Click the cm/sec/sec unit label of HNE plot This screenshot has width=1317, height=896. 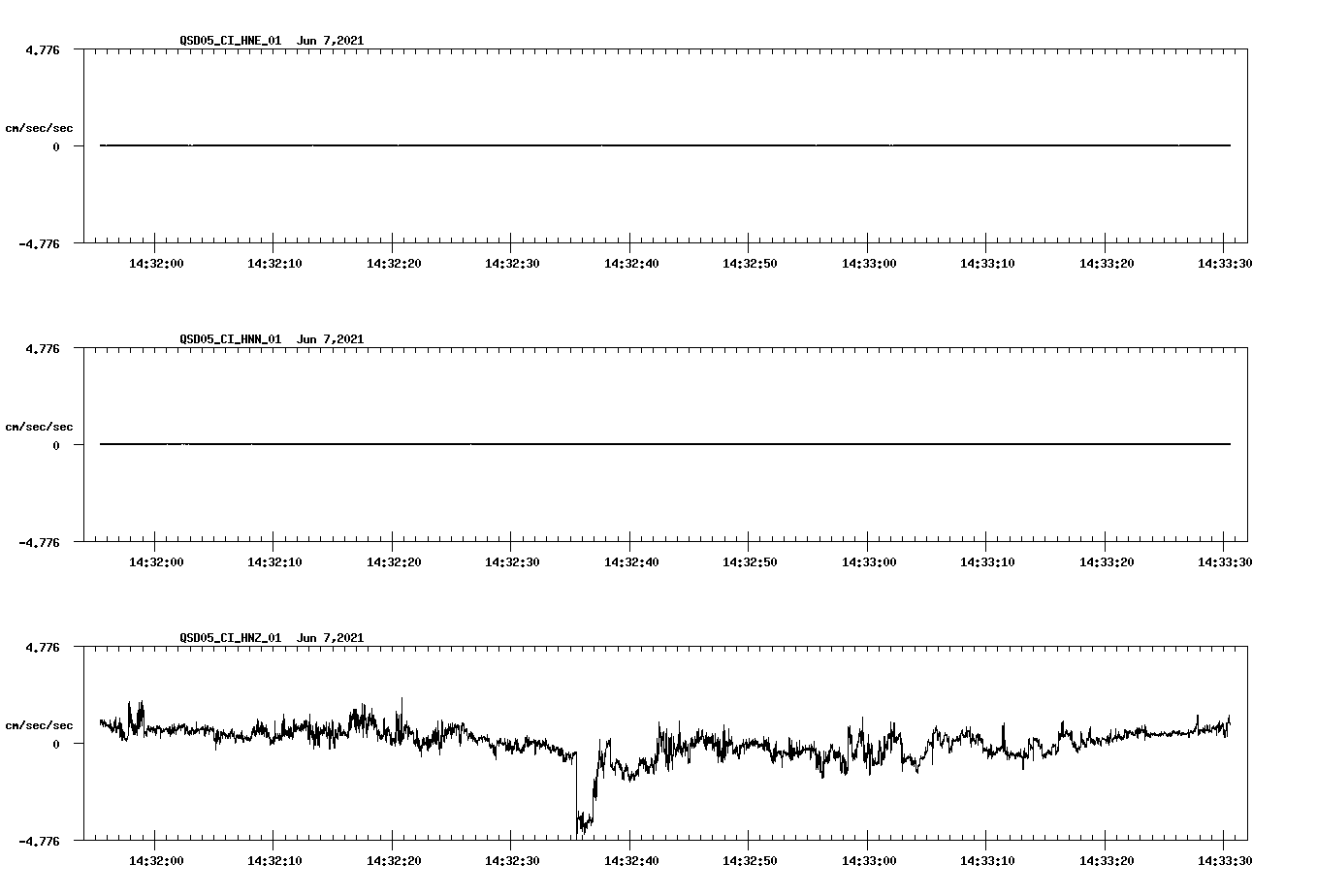click(x=39, y=128)
